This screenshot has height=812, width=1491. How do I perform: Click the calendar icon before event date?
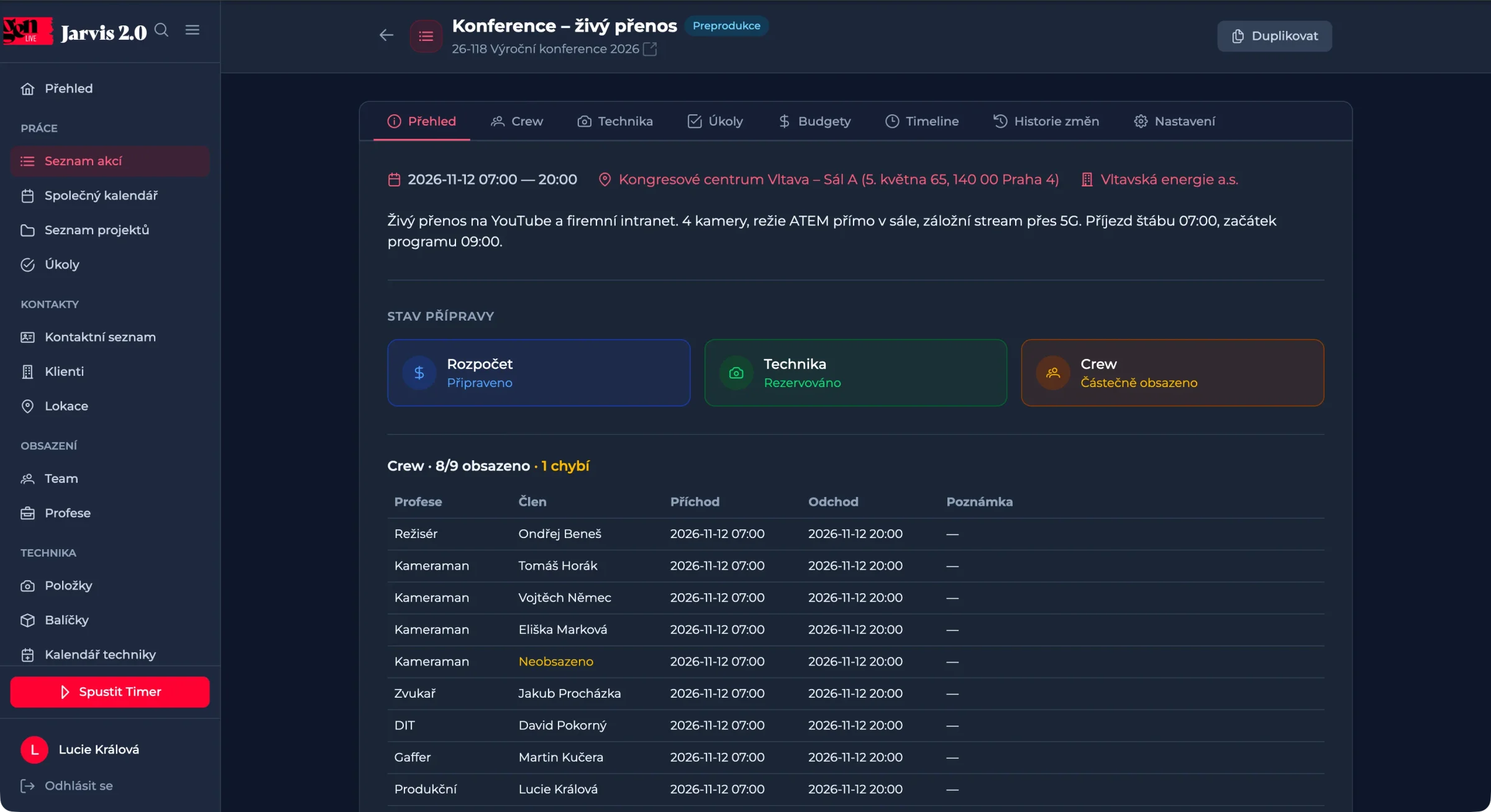tap(394, 180)
